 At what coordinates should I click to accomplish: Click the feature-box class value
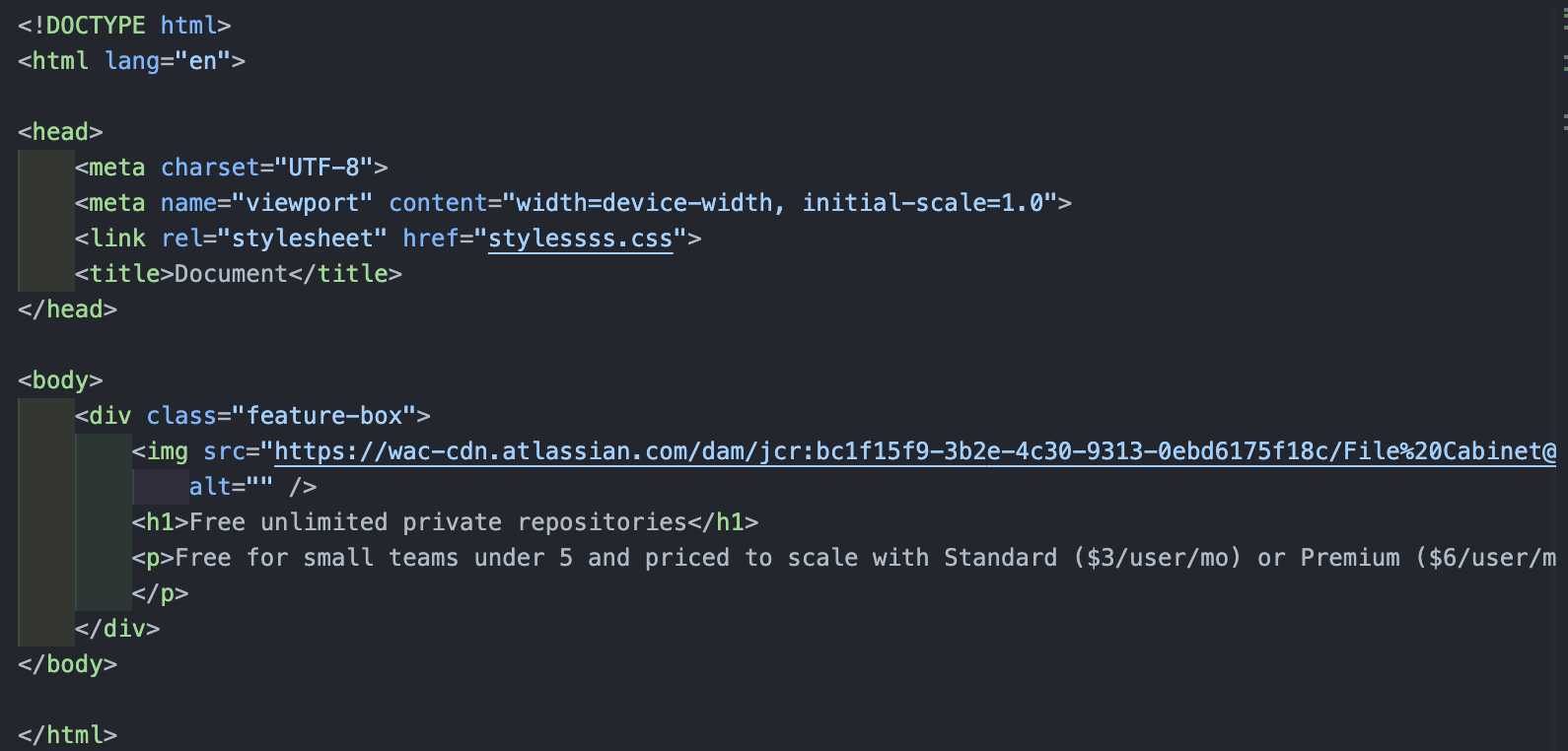tap(324, 416)
